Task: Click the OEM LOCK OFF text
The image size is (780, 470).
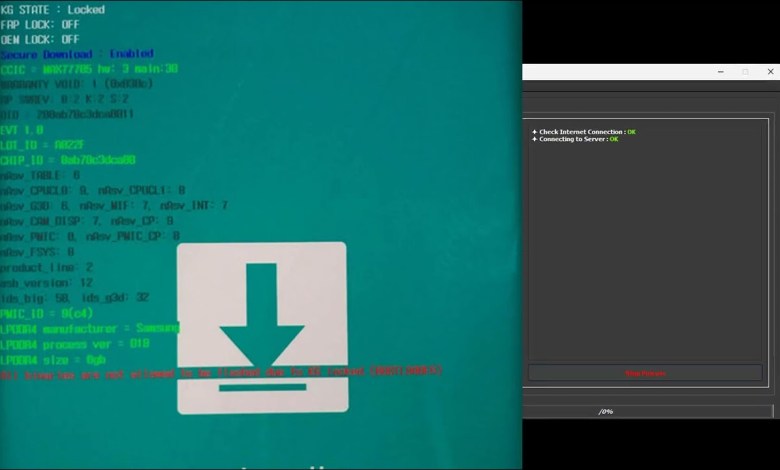Action: [x=40, y=39]
